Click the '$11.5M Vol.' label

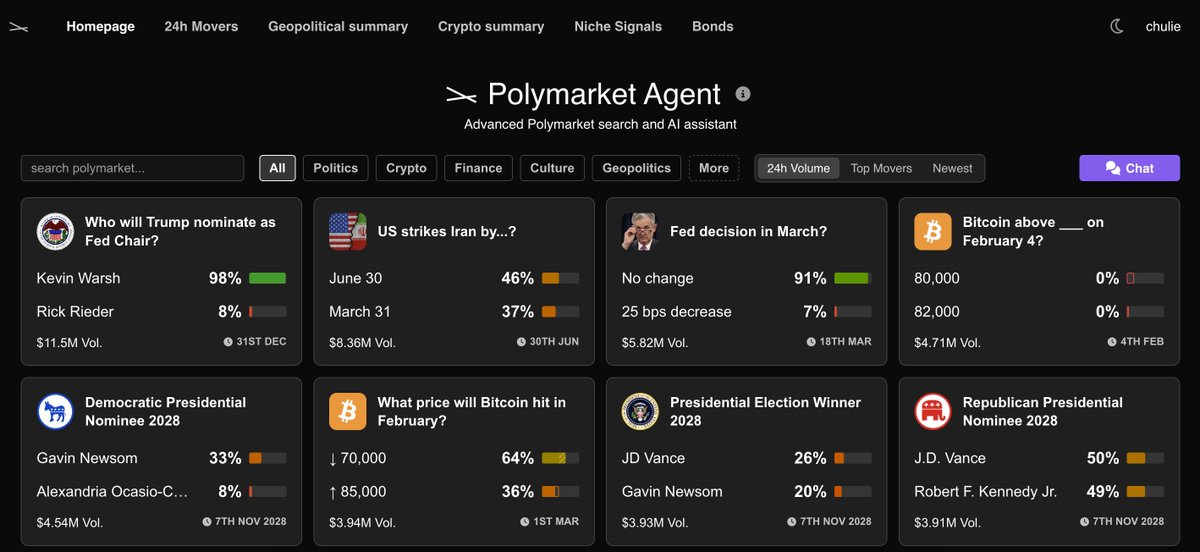point(69,342)
